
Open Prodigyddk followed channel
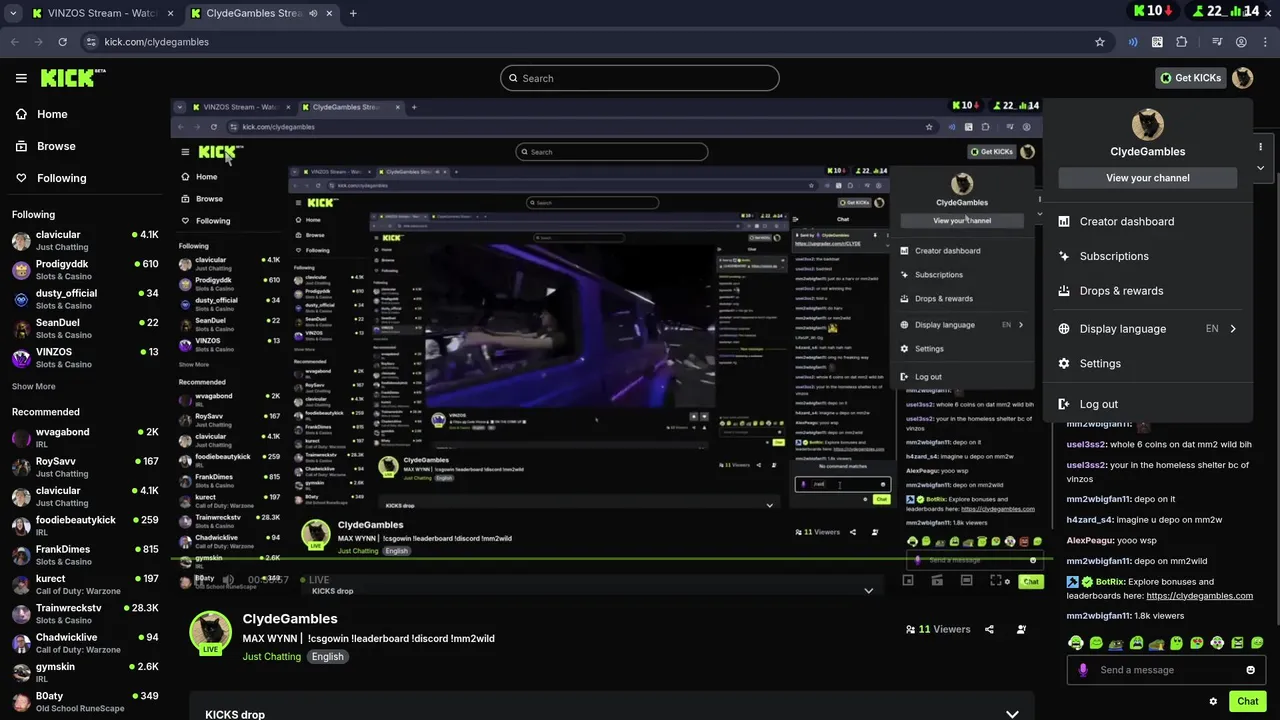point(85,270)
